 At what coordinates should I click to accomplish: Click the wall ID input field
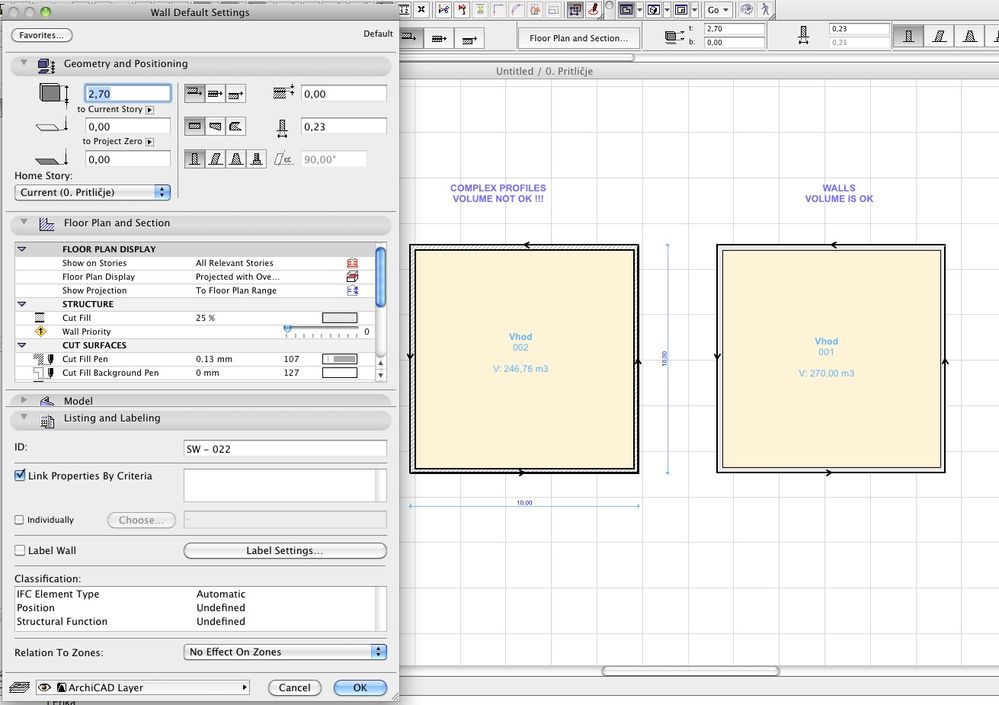tap(285, 449)
